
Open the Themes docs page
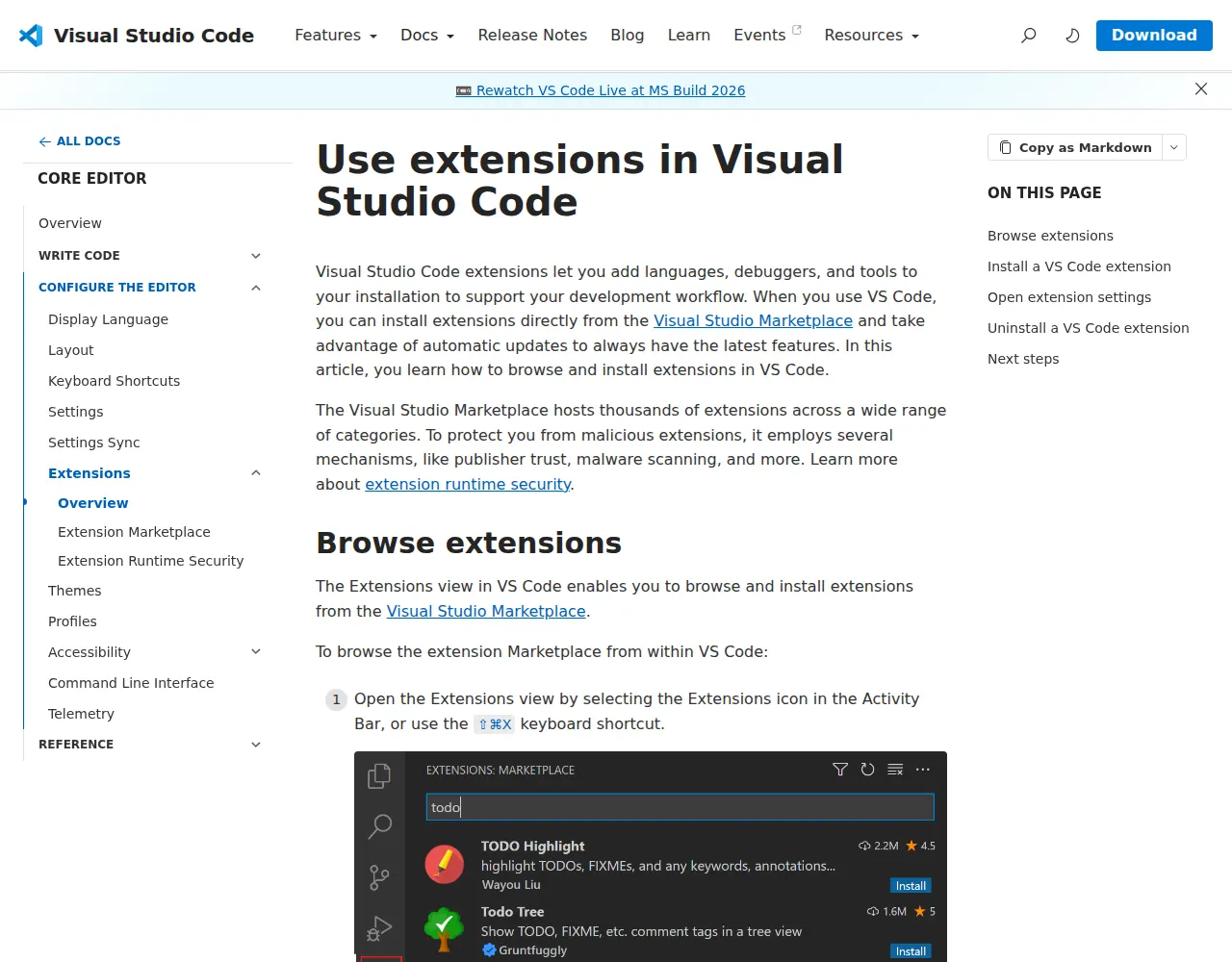(75, 591)
